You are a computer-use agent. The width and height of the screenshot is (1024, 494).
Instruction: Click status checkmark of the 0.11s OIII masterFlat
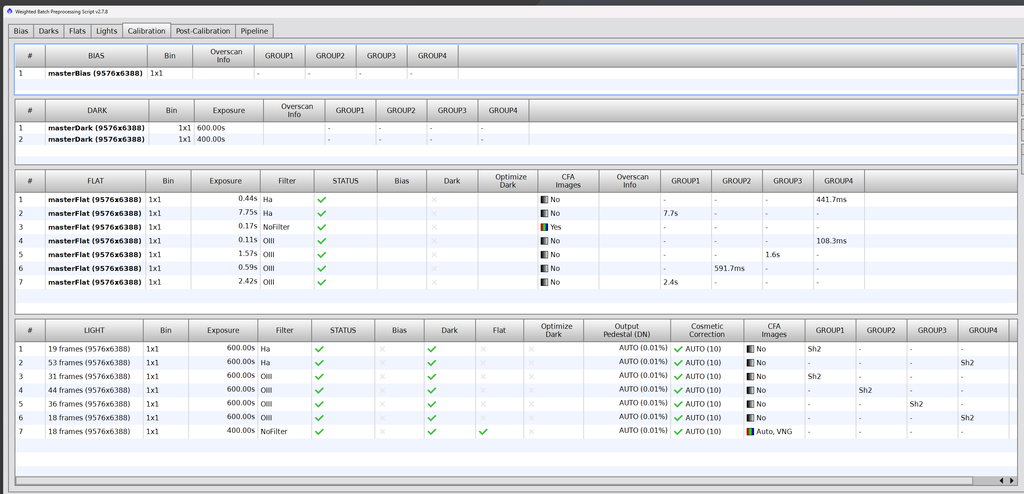coord(321,241)
